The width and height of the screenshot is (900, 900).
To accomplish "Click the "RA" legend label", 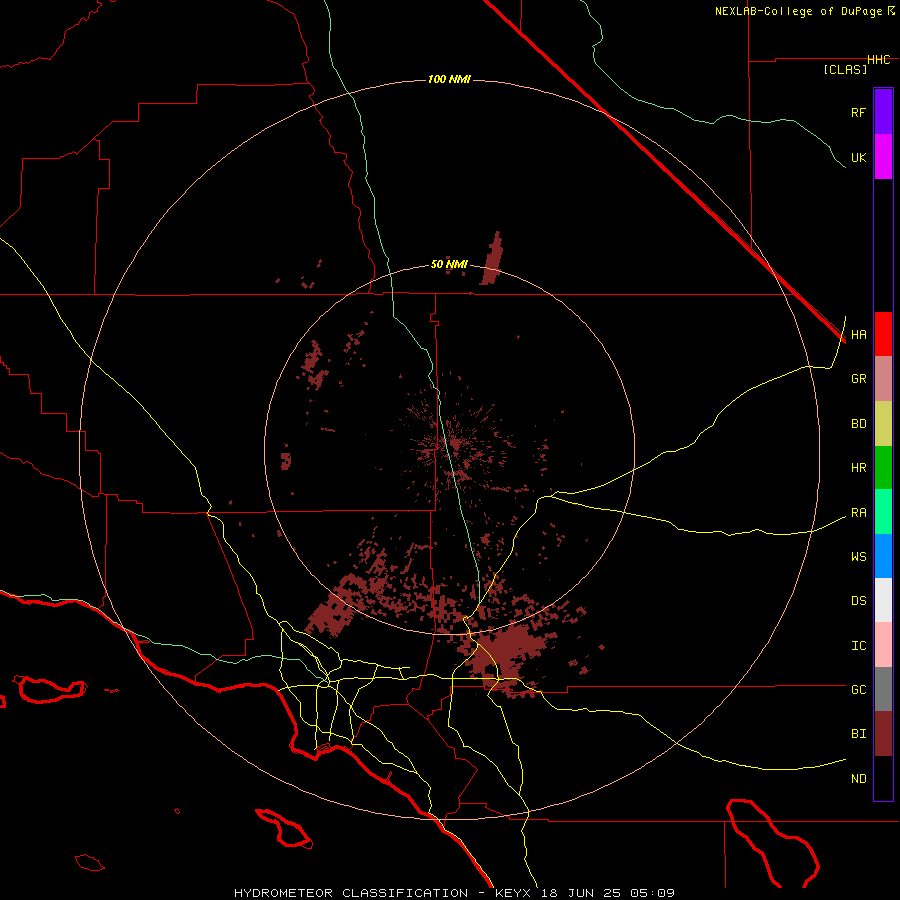I will [x=858, y=513].
